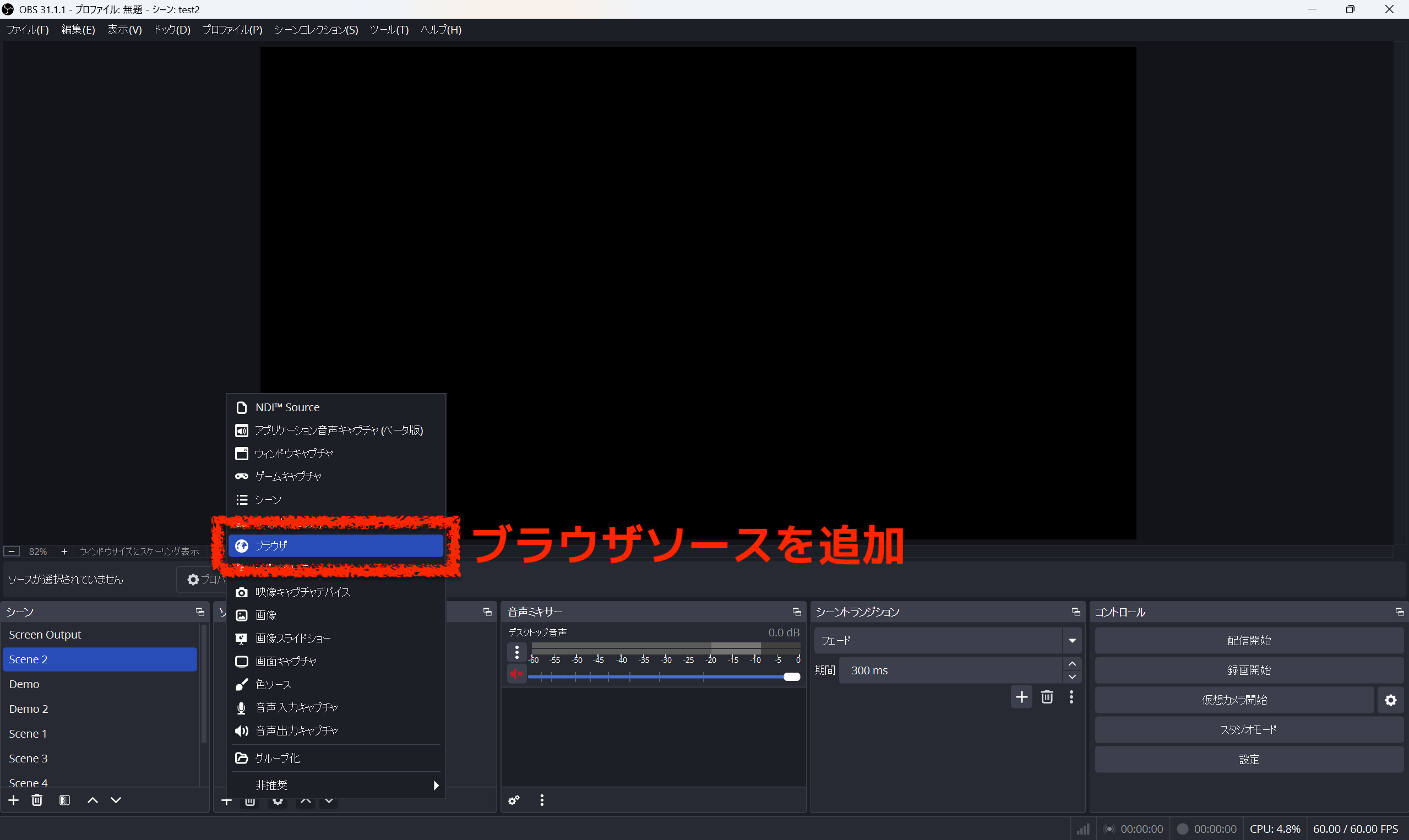Image resolution: width=1409 pixels, height=840 pixels.
Task: Open 表示(V) menu
Action: coord(124,30)
